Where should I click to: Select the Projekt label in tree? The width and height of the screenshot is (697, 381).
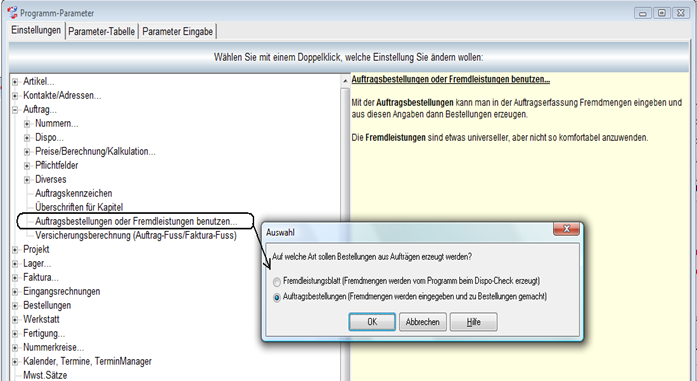36,249
